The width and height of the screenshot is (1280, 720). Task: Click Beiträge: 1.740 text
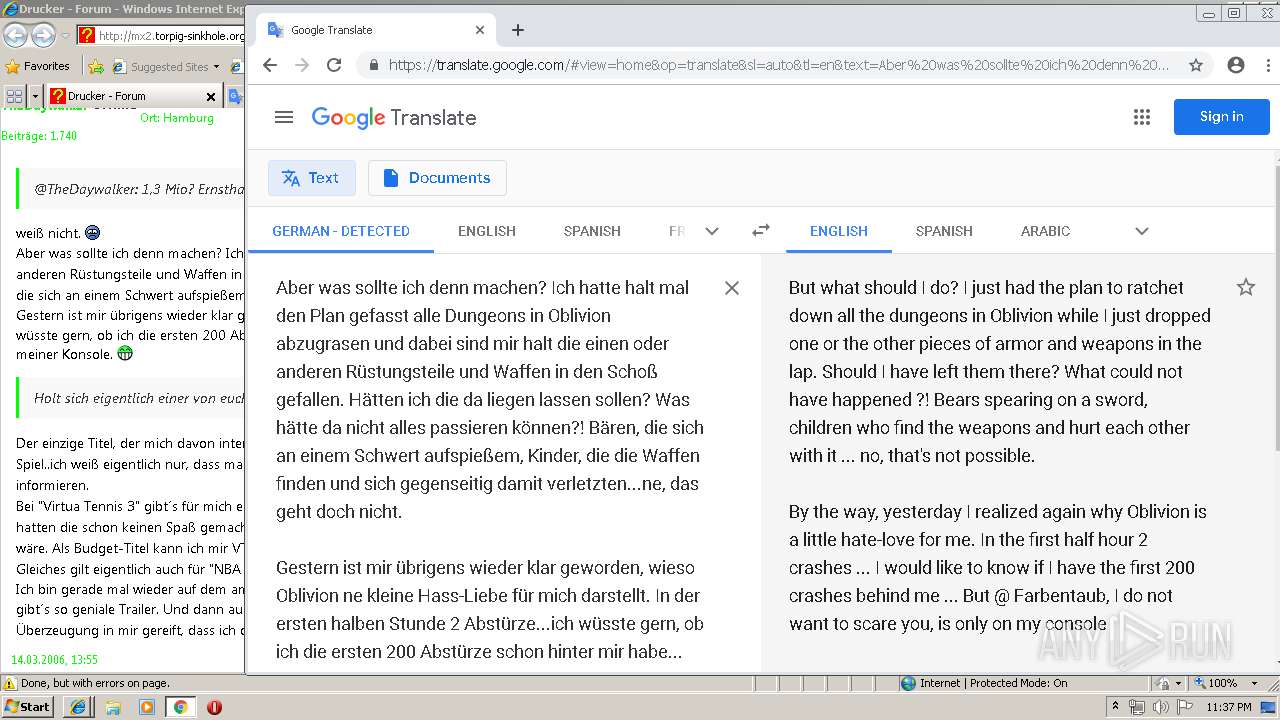point(39,136)
